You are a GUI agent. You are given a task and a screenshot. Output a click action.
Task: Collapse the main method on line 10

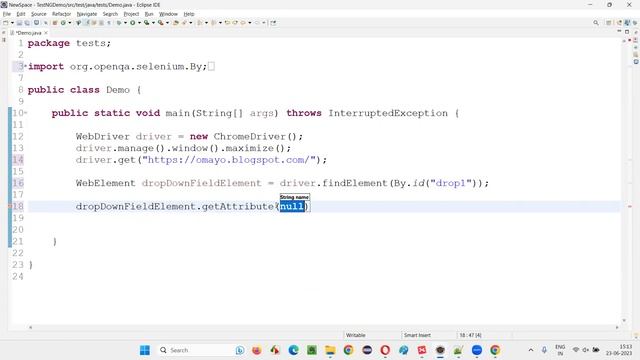tap(26, 112)
